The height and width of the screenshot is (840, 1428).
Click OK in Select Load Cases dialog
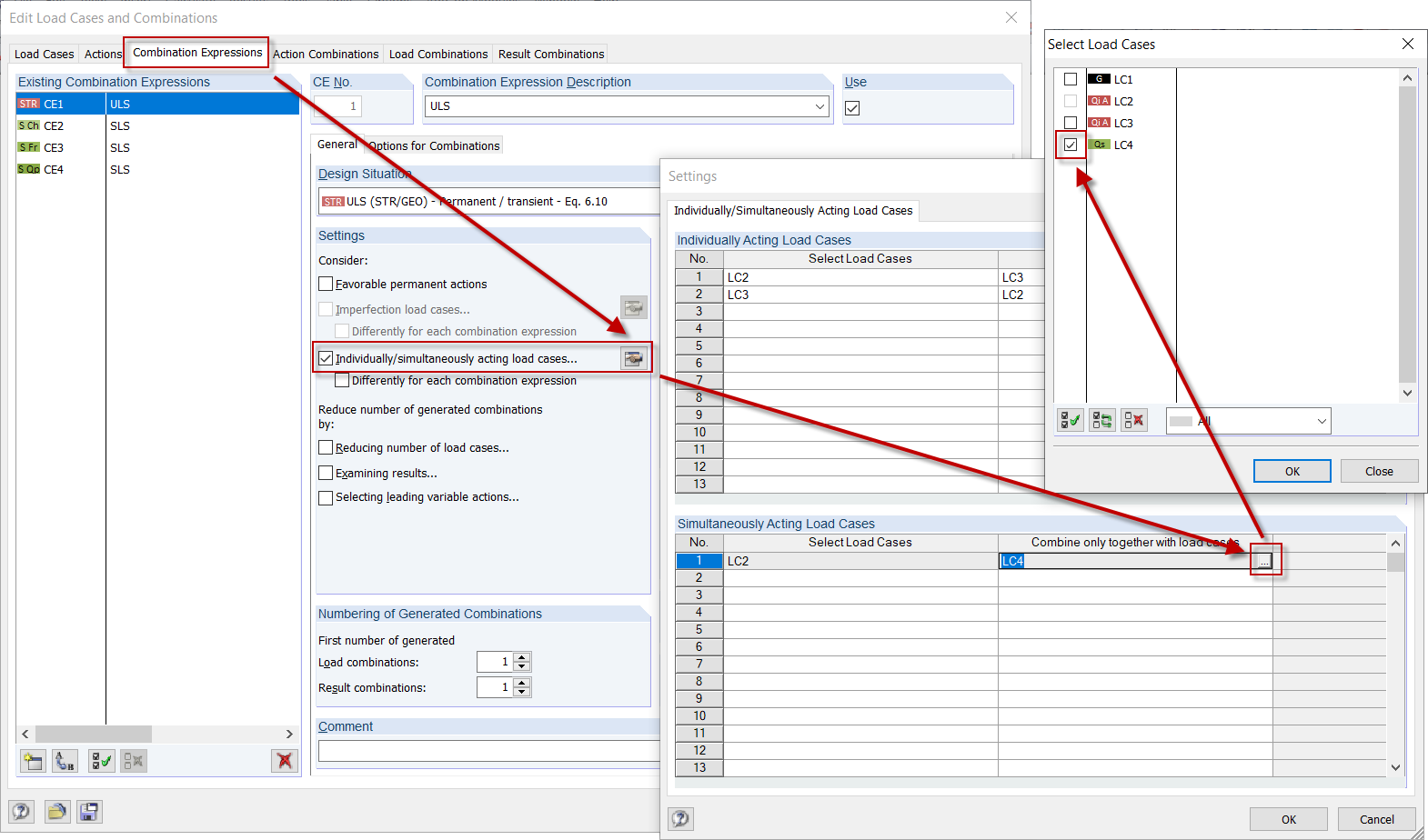[x=1292, y=471]
